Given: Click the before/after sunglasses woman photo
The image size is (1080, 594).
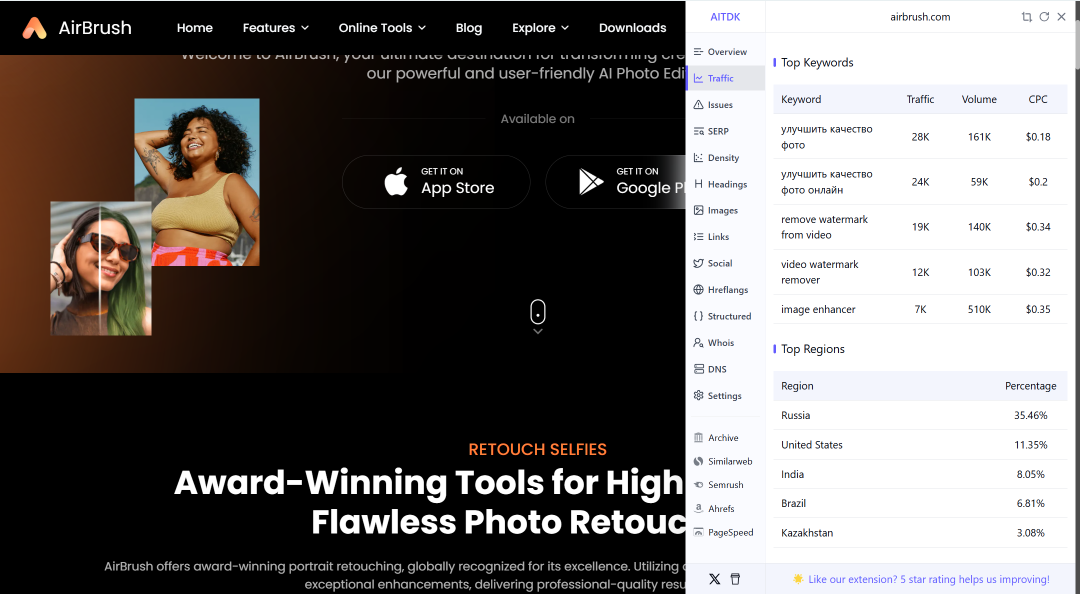Looking at the screenshot, I should pyautogui.click(x=101, y=268).
